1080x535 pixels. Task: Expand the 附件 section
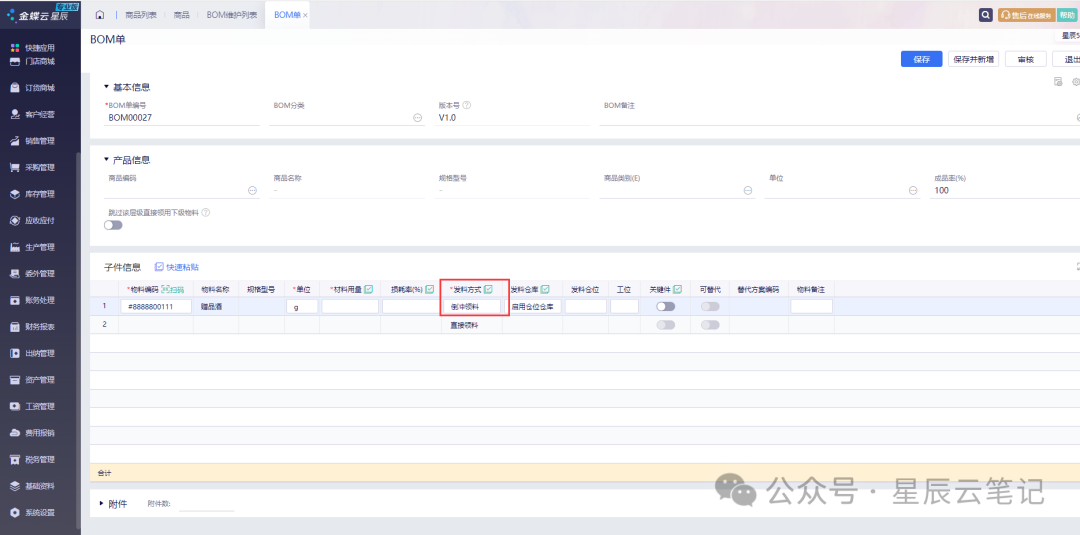point(102,503)
